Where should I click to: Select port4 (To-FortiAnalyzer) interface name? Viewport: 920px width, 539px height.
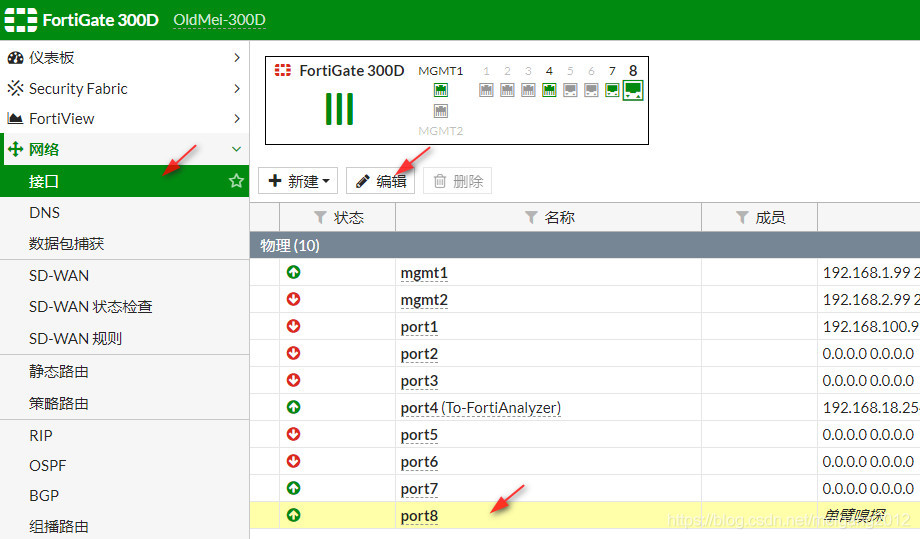coord(481,408)
